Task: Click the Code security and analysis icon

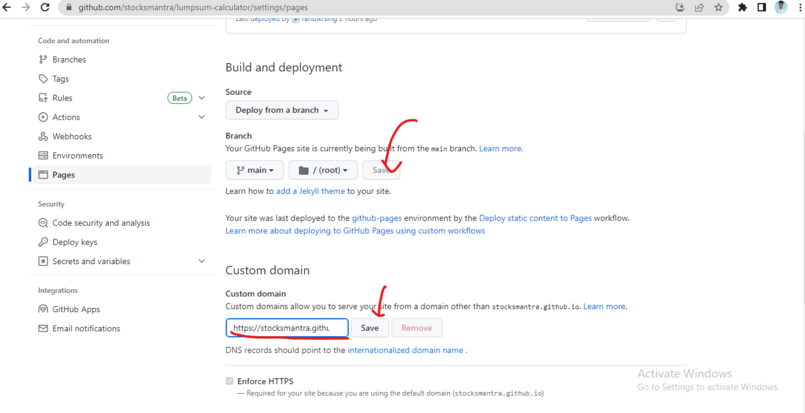Action: pos(43,223)
